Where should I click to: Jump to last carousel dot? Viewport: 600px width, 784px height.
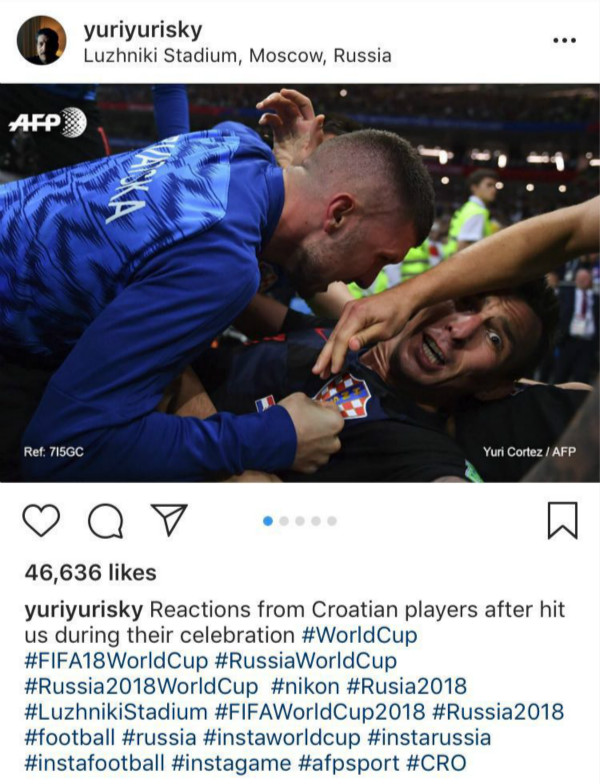click(332, 521)
